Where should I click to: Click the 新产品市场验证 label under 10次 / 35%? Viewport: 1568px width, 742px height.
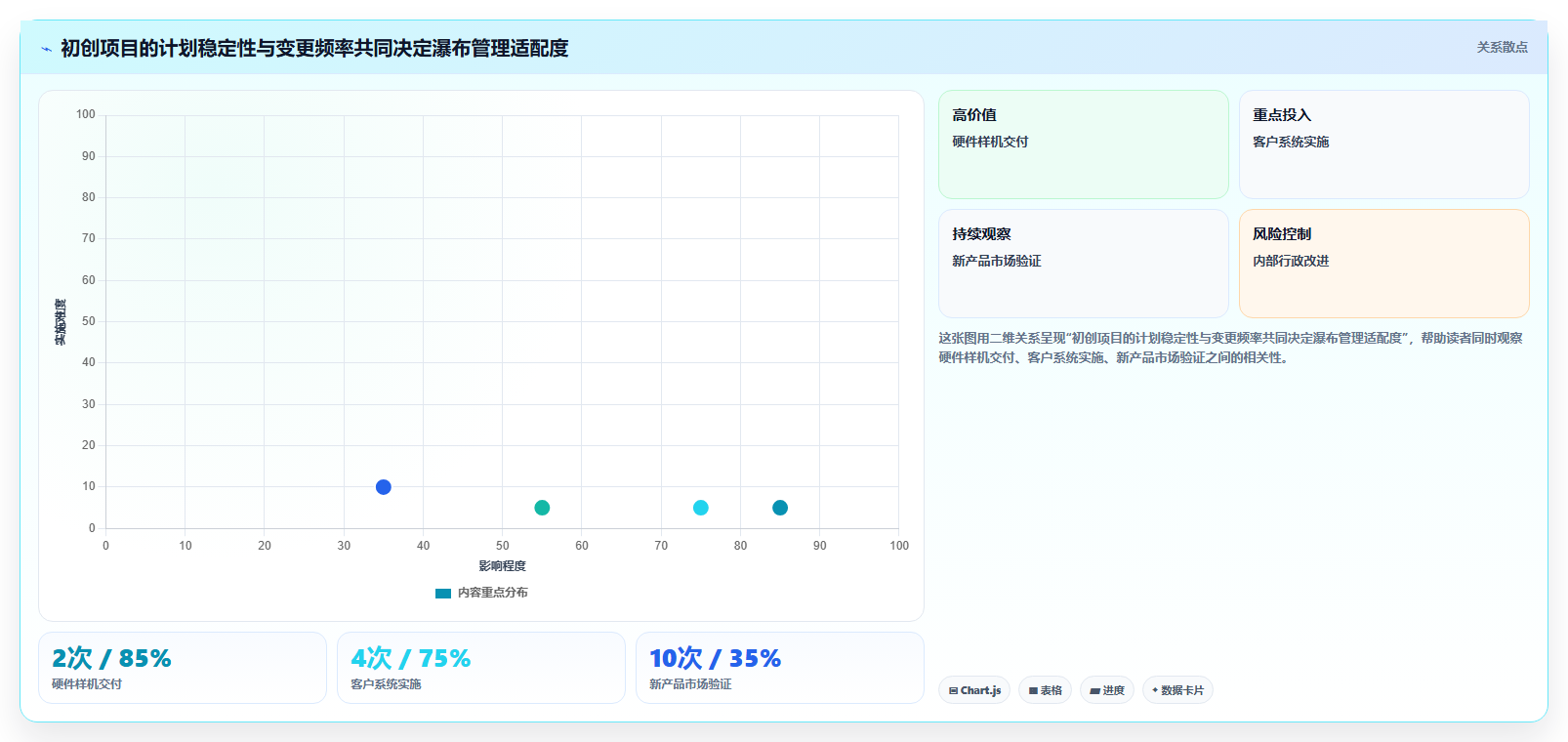coord(690,684)
